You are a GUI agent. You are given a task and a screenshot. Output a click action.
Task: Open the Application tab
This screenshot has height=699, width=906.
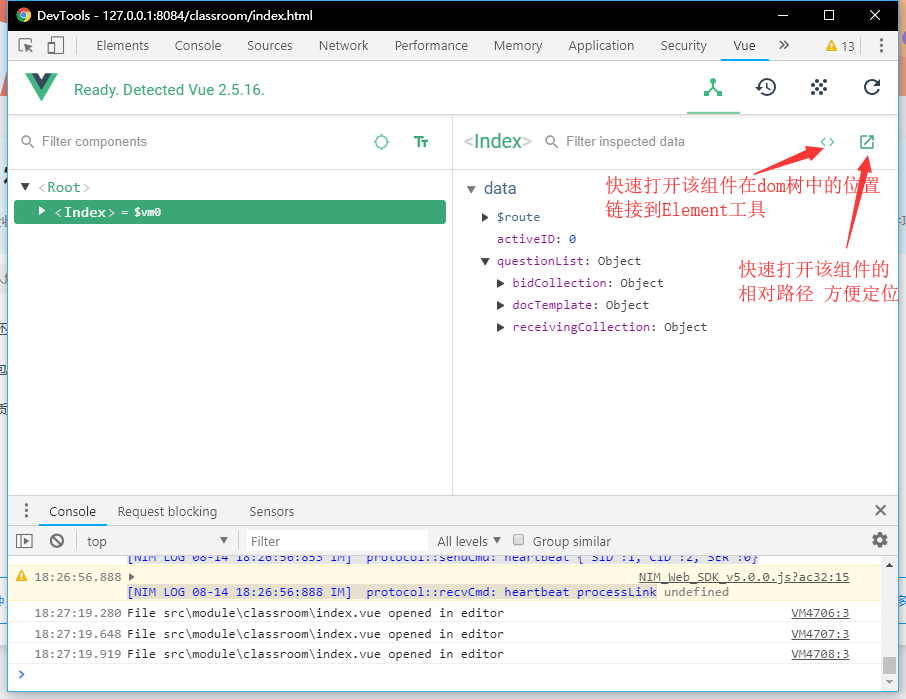click(601, 46)
